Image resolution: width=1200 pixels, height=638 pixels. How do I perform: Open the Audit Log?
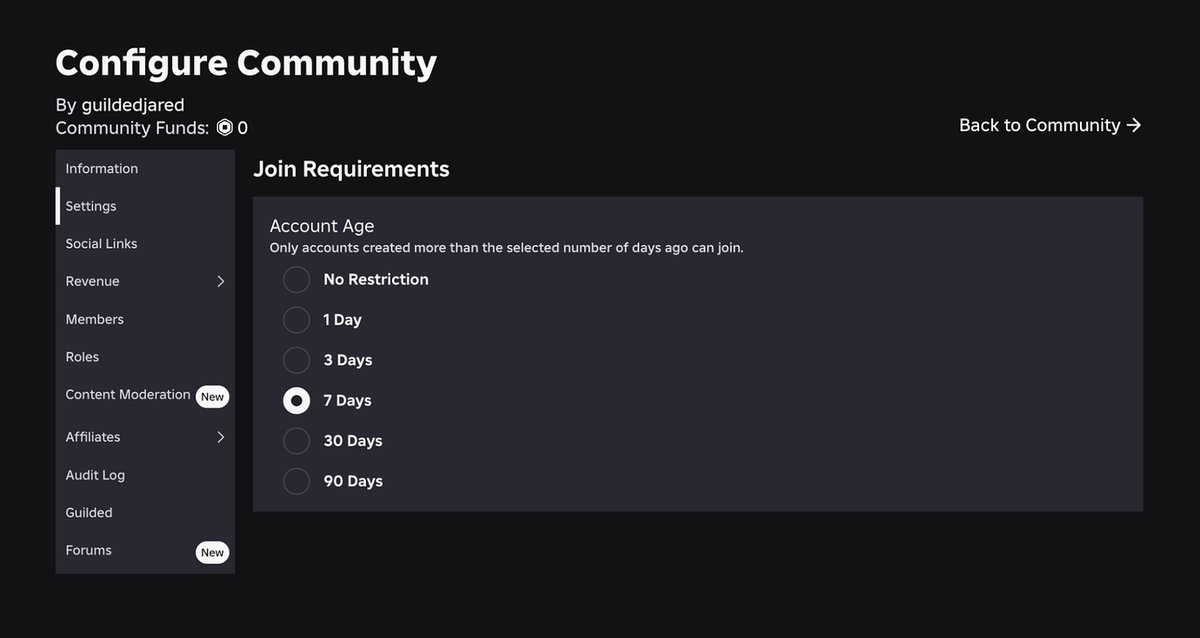[x=95, y=474]
